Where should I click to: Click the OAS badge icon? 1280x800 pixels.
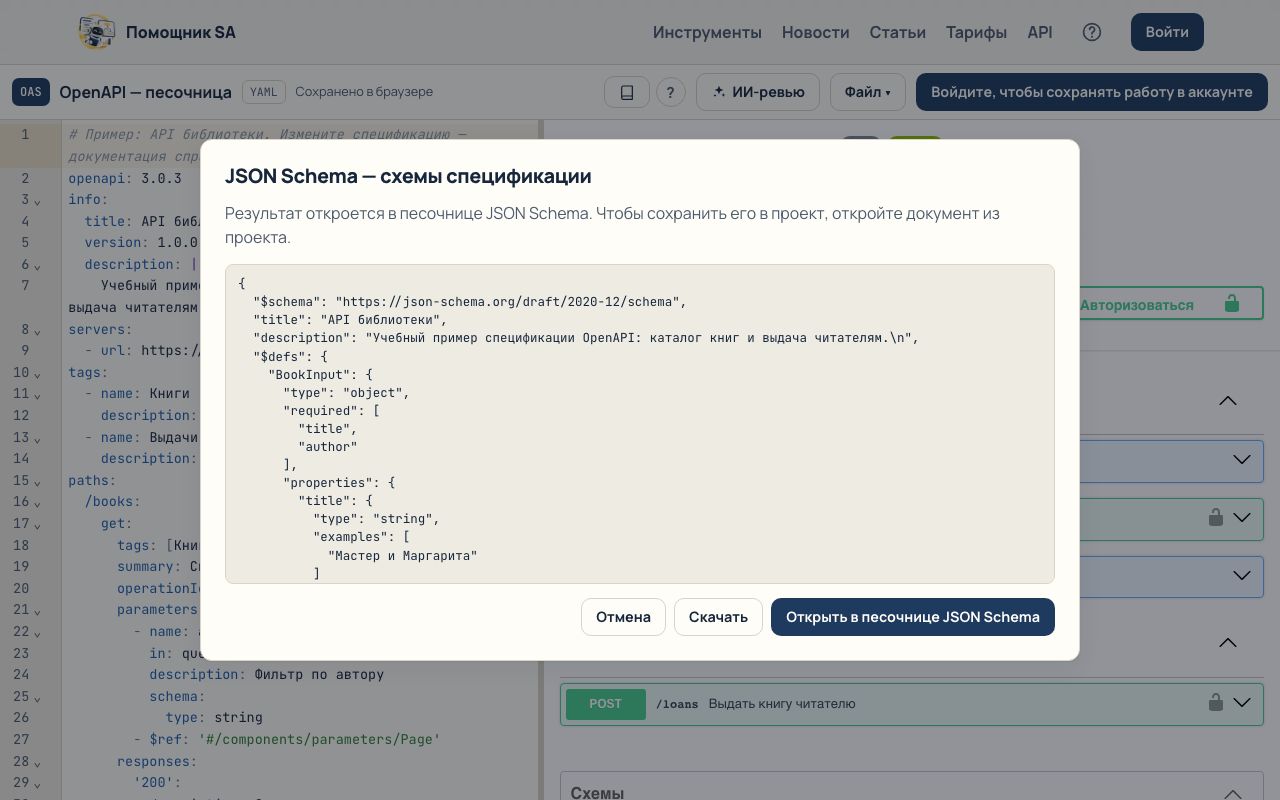coord(31,92)
